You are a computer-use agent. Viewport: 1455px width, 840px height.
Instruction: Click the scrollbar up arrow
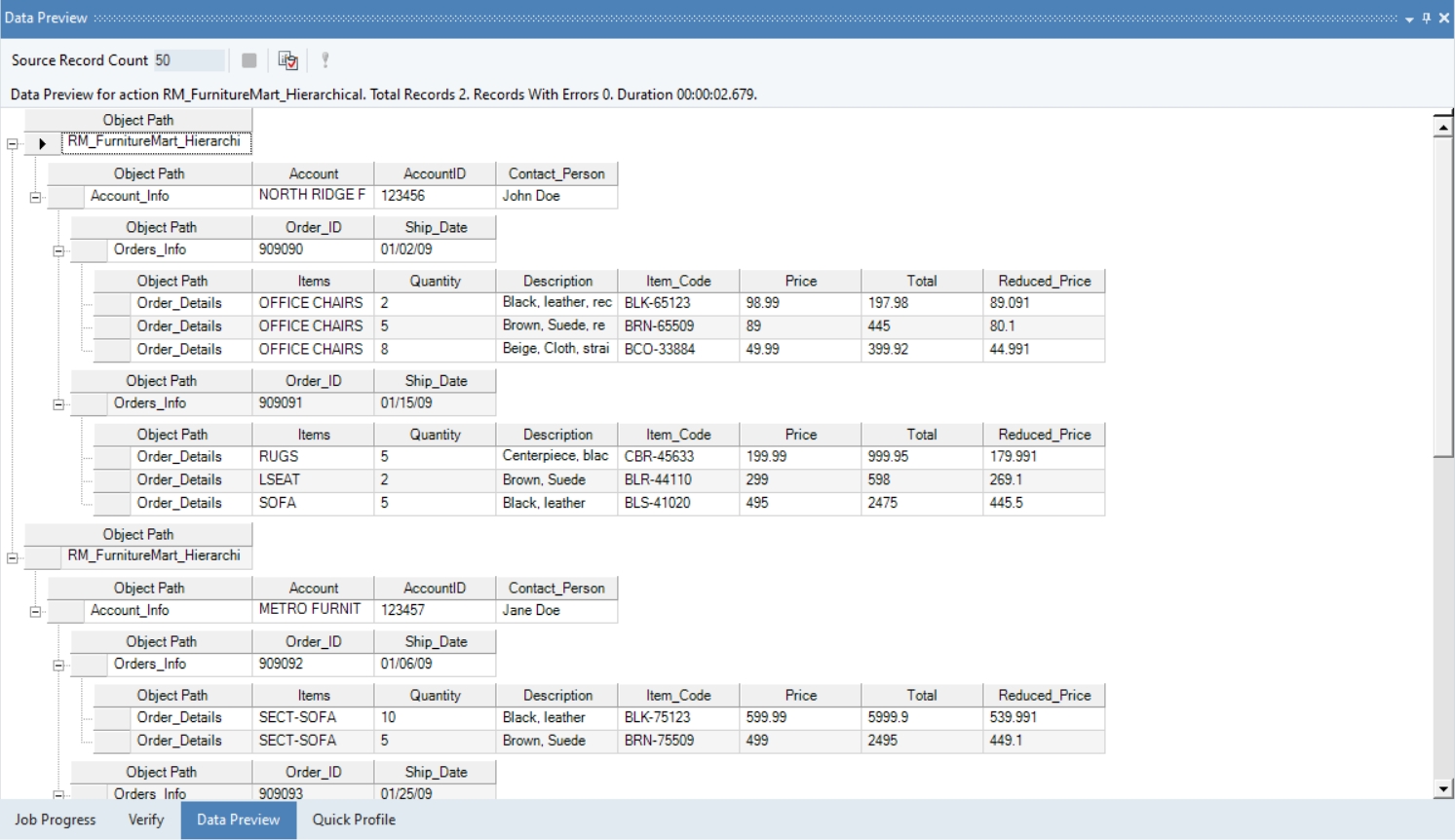(x=1443, y=127)
